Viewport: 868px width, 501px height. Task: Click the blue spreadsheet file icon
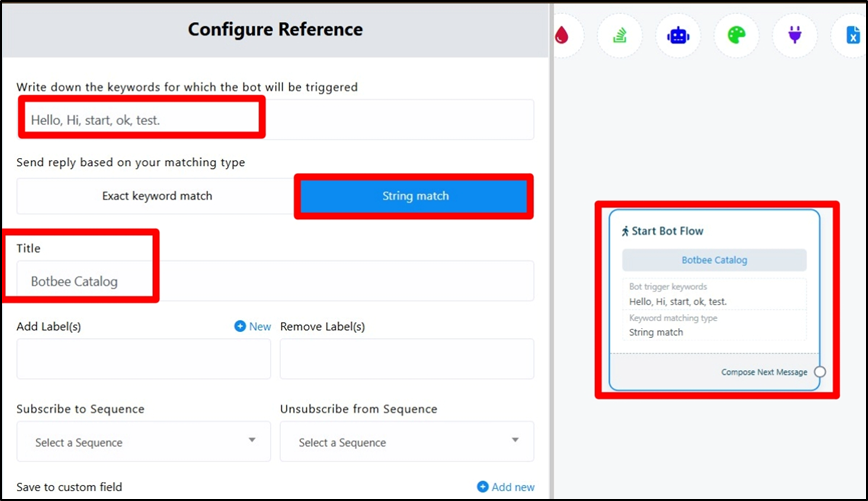click(852, 36)
